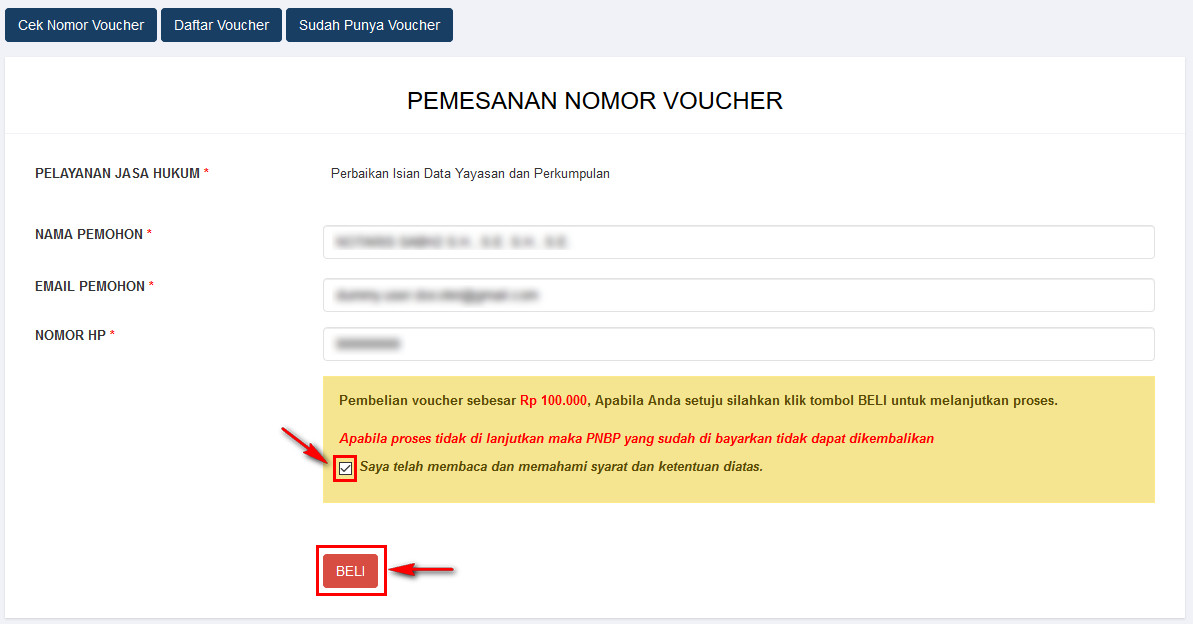The height and width of the screenshot is (624, 1193).
Task: Click the PELAYANAN JASA HUKUM label
Action: (122, 174)
